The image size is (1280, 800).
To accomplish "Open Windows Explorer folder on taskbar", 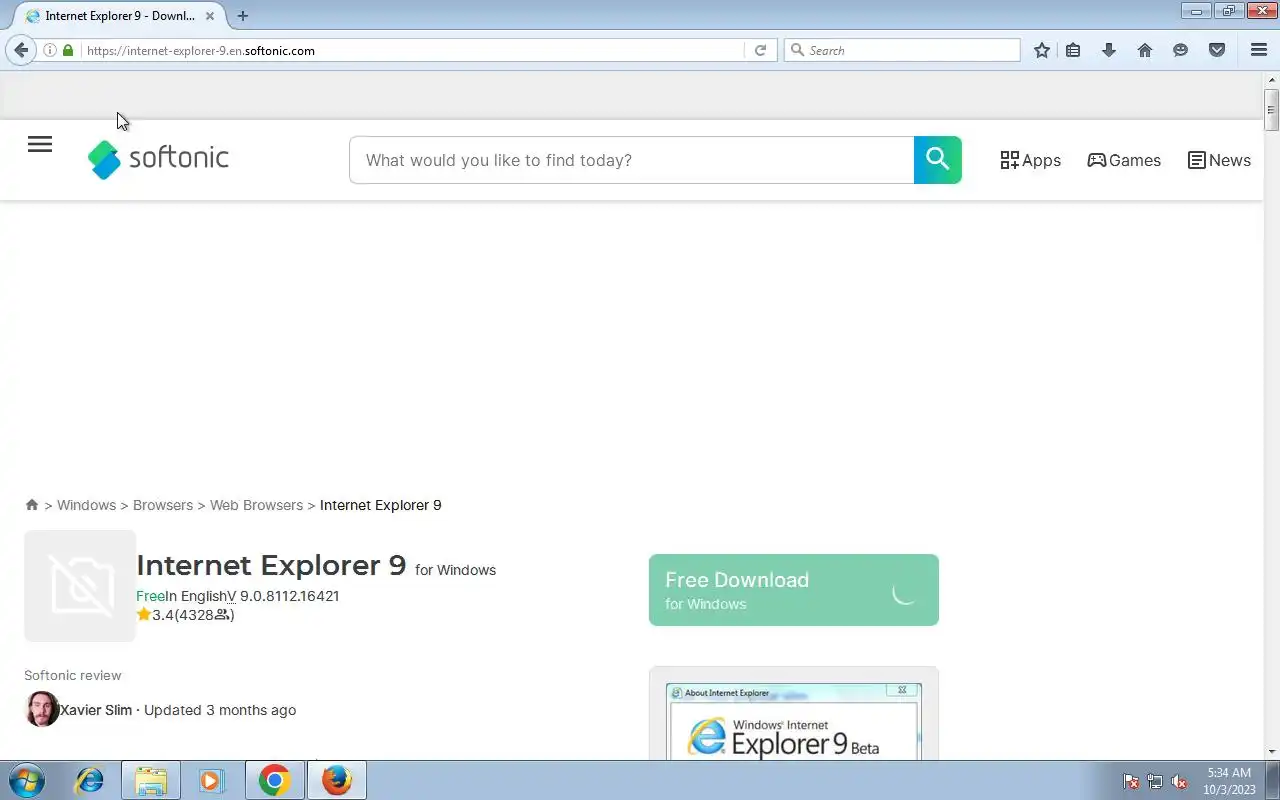I will tap(151, 780).
